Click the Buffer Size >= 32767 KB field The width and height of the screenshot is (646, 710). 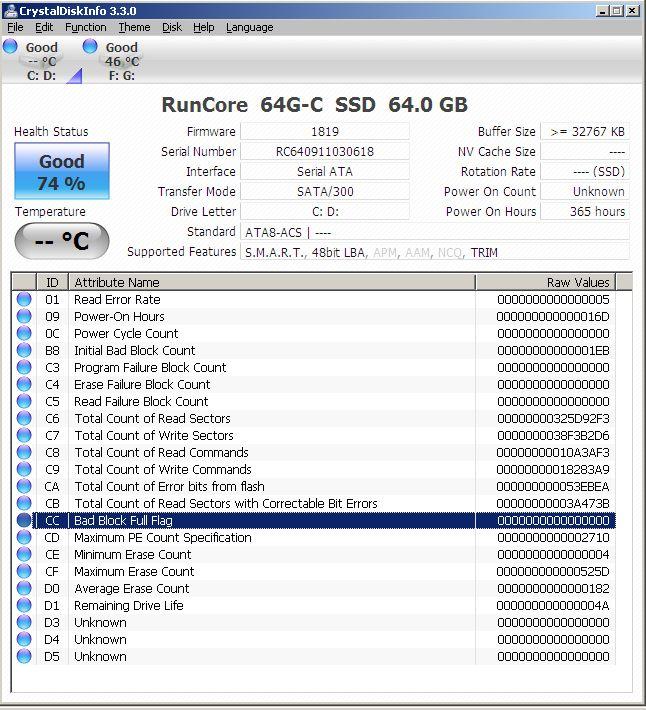585,132
